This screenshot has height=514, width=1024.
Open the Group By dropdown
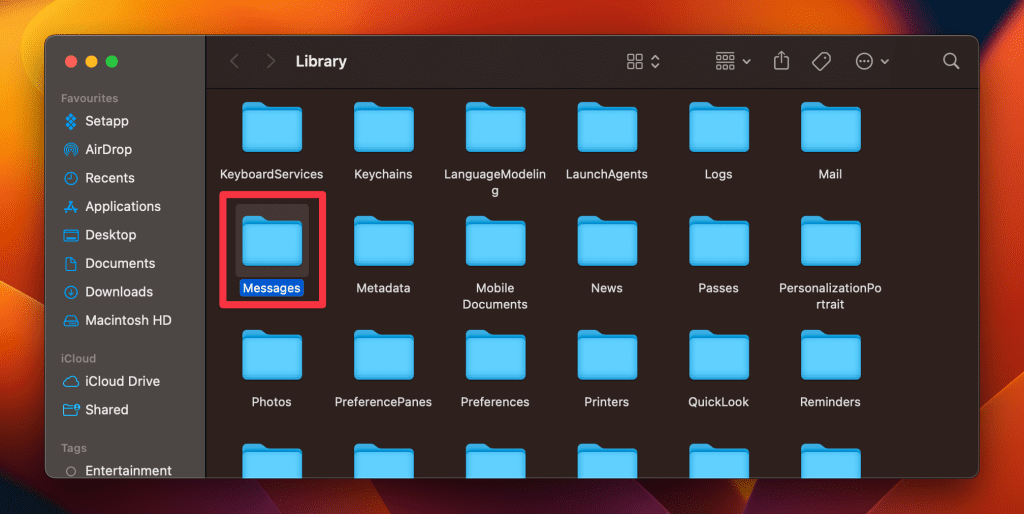(733, 61)
